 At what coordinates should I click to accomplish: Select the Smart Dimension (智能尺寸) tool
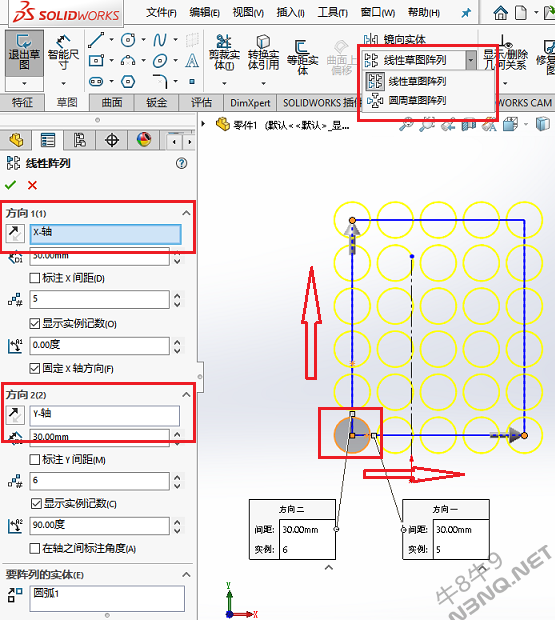pyautogui.click(x=63, y=53)
